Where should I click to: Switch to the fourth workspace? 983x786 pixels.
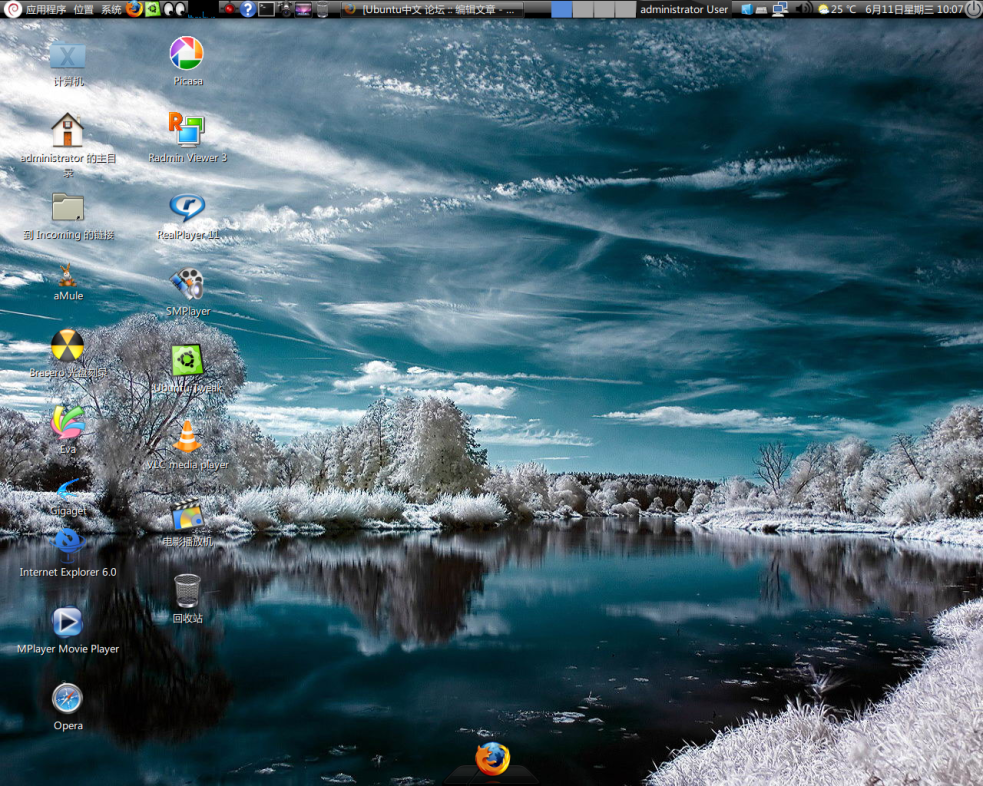click(x=625, y=9)
